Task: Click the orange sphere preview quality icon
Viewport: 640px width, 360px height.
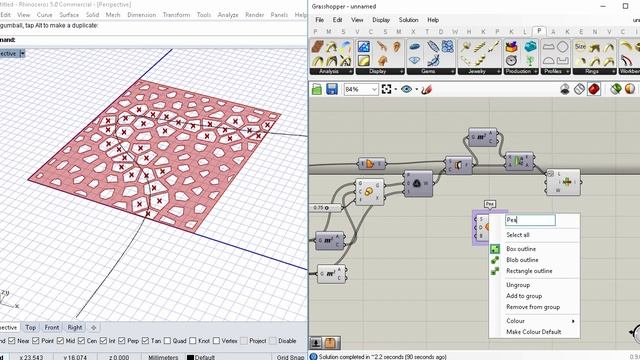Action: coord(629,89)
